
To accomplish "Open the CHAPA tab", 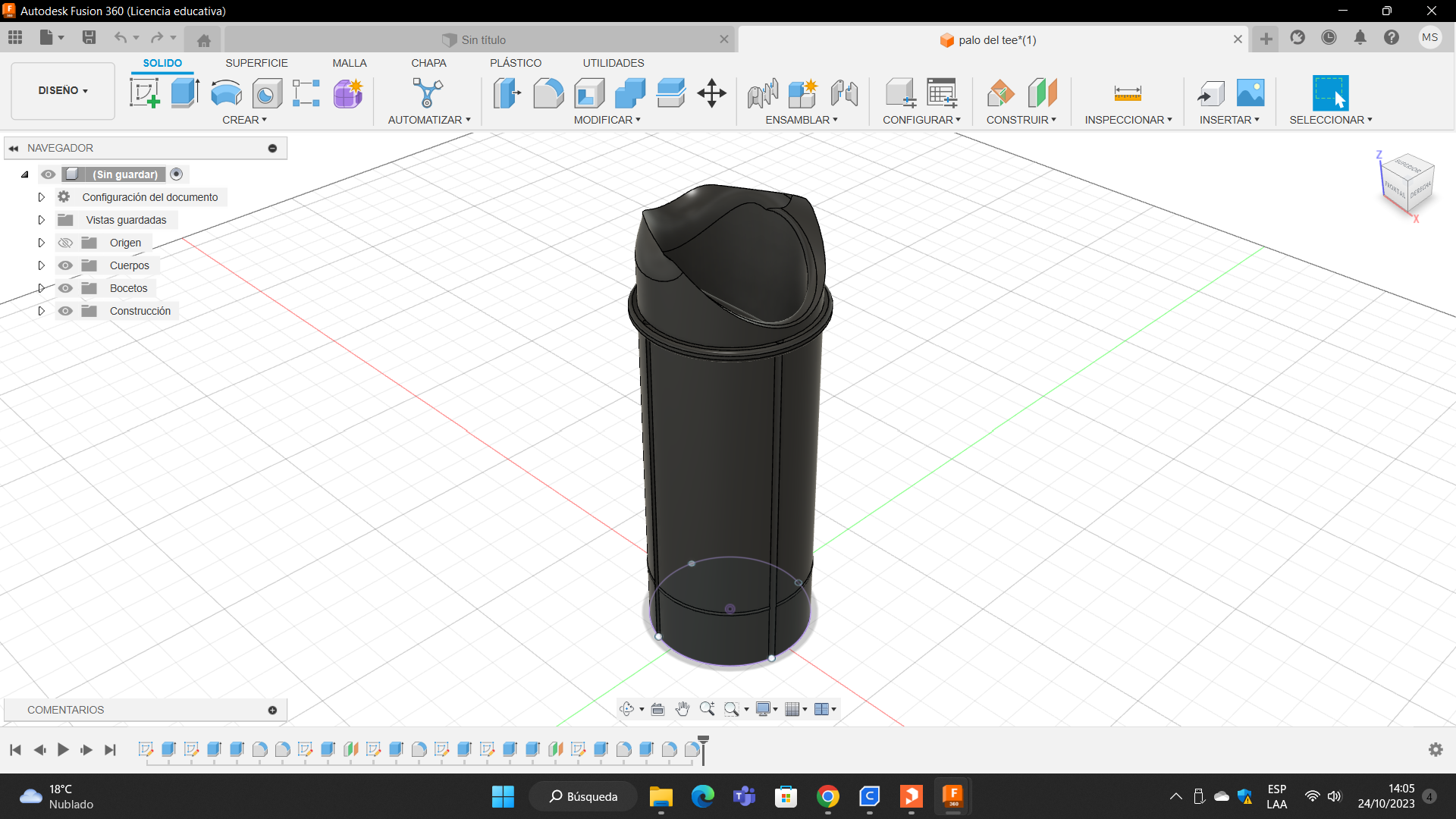I will click(428, 63).
